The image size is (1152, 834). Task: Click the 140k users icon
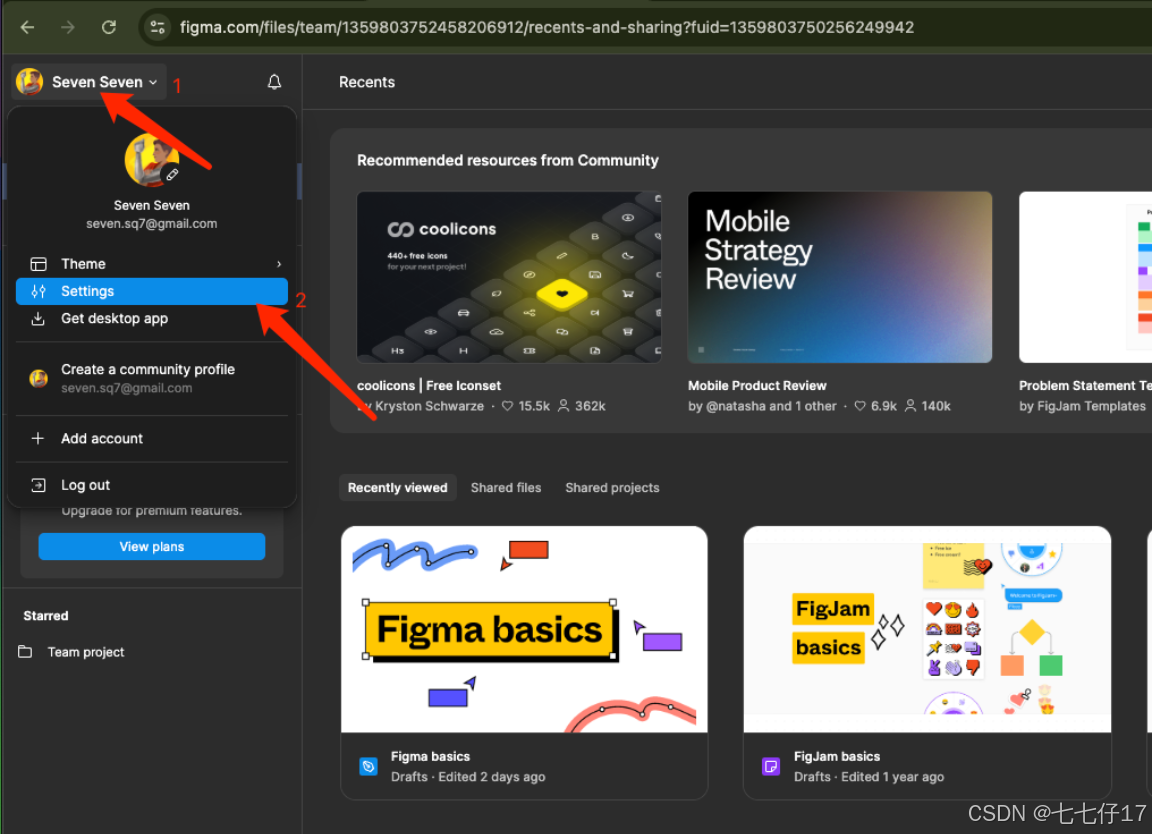(910, 406)
